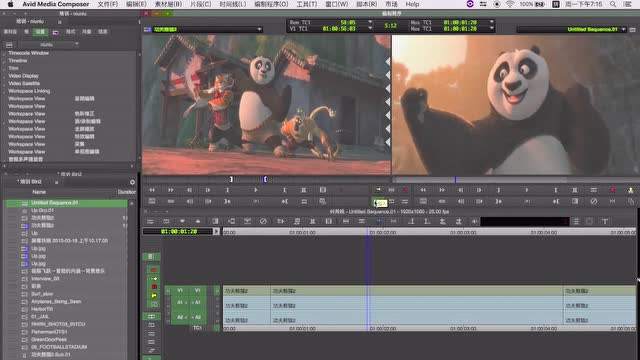Click the timeline timecode ruler at 01:00:03:00
The image size is (640, 360).
(463, 232)
